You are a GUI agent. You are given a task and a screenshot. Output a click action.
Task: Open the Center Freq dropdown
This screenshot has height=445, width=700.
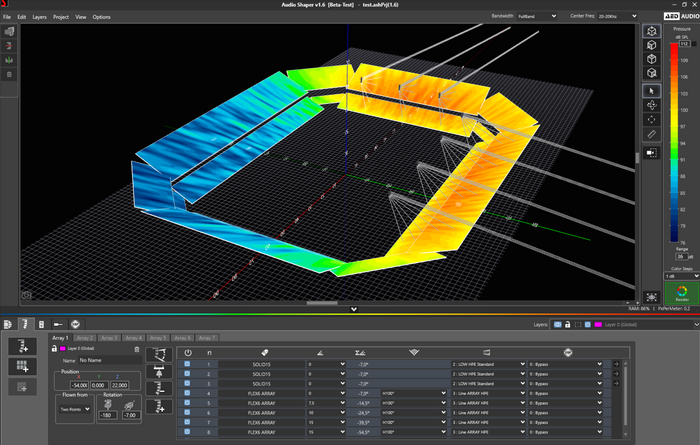click(617, 16)
